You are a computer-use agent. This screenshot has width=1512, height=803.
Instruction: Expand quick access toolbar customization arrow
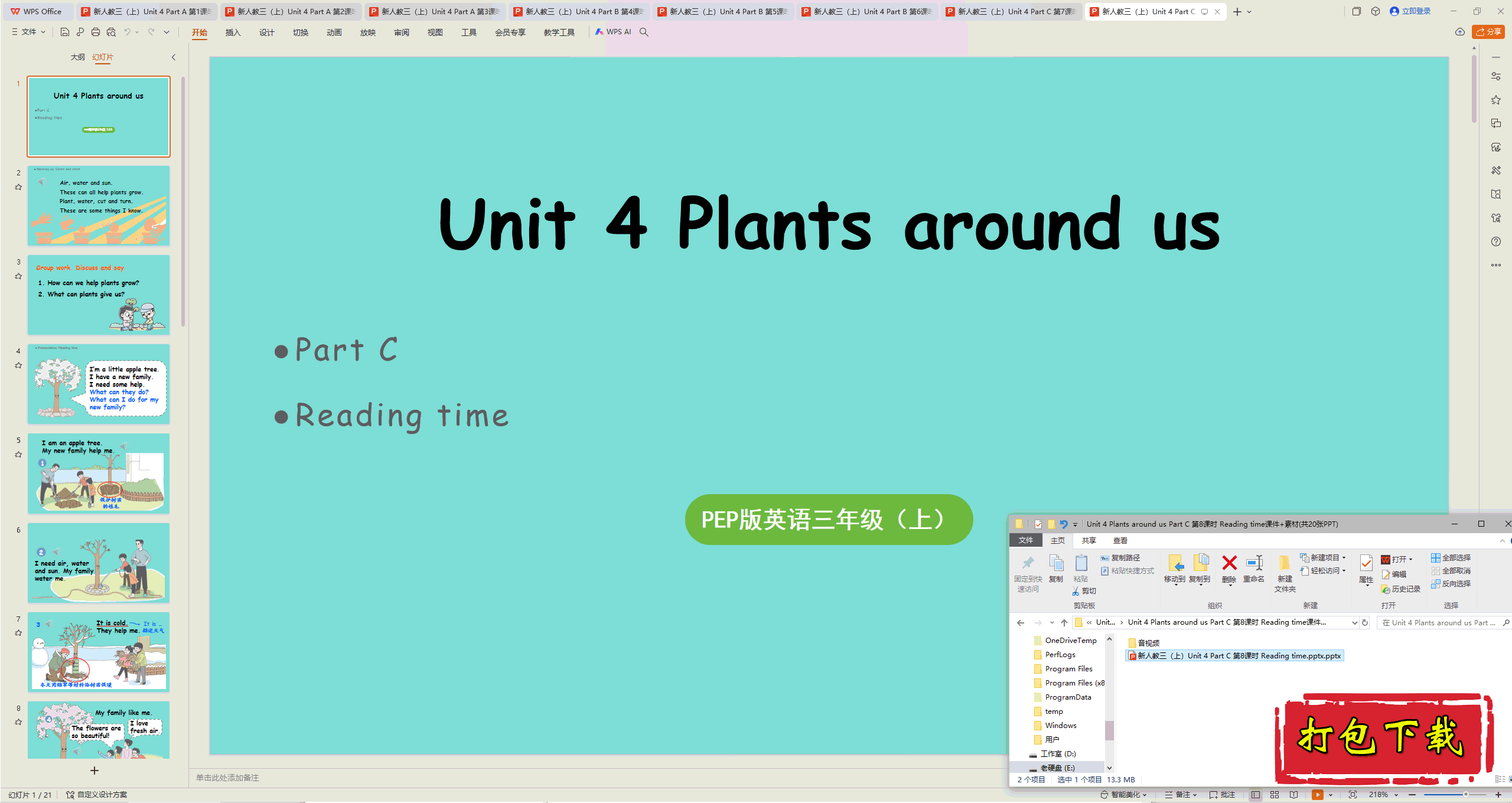[167, 32]
